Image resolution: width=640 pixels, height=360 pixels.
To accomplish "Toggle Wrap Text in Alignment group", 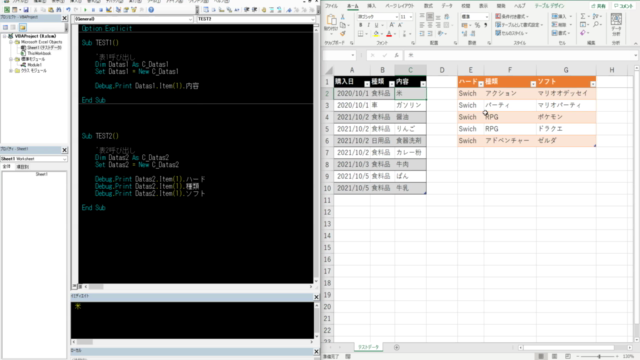I will click(x=446, y=17).
